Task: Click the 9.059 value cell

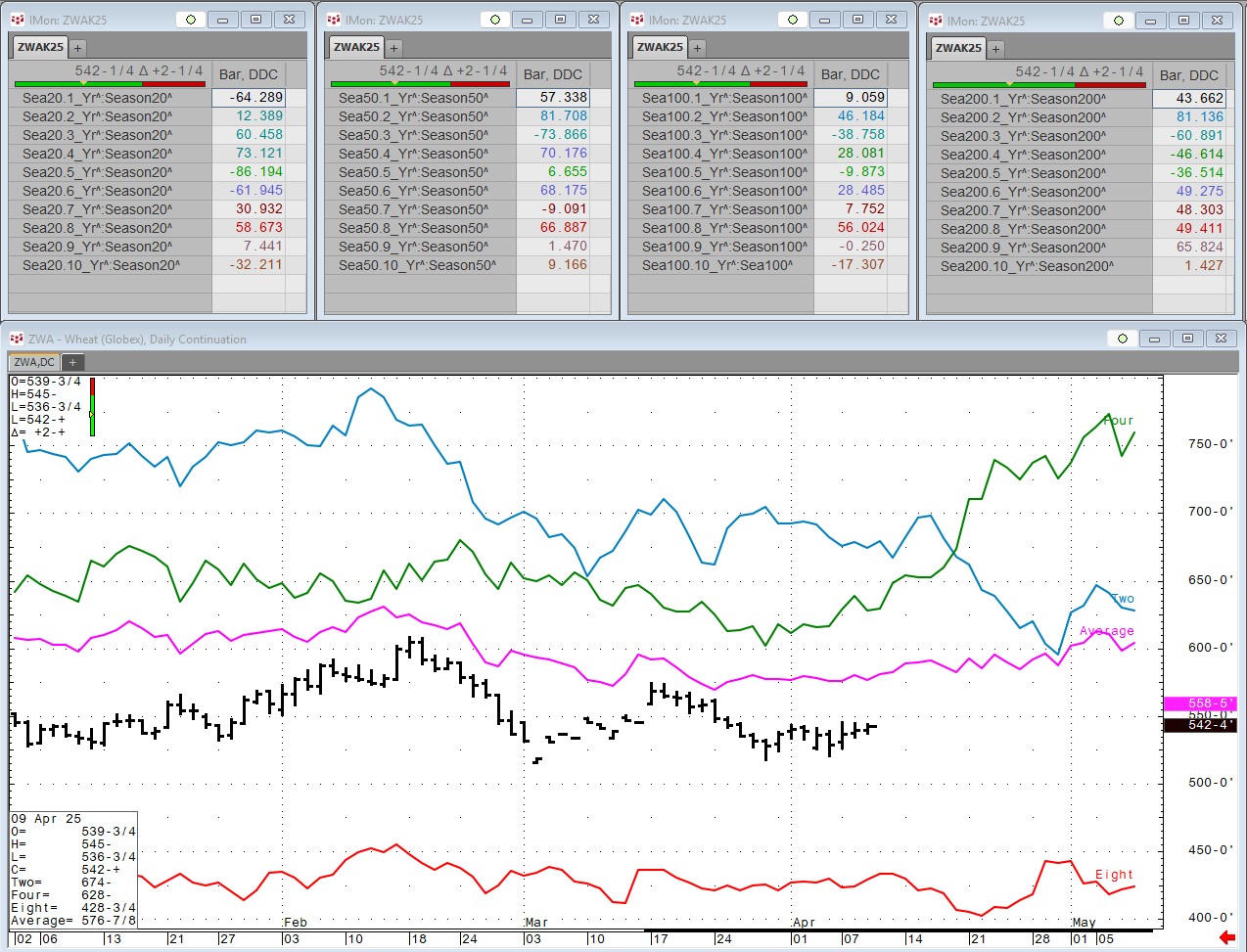Action: click(x=851, y=98)
